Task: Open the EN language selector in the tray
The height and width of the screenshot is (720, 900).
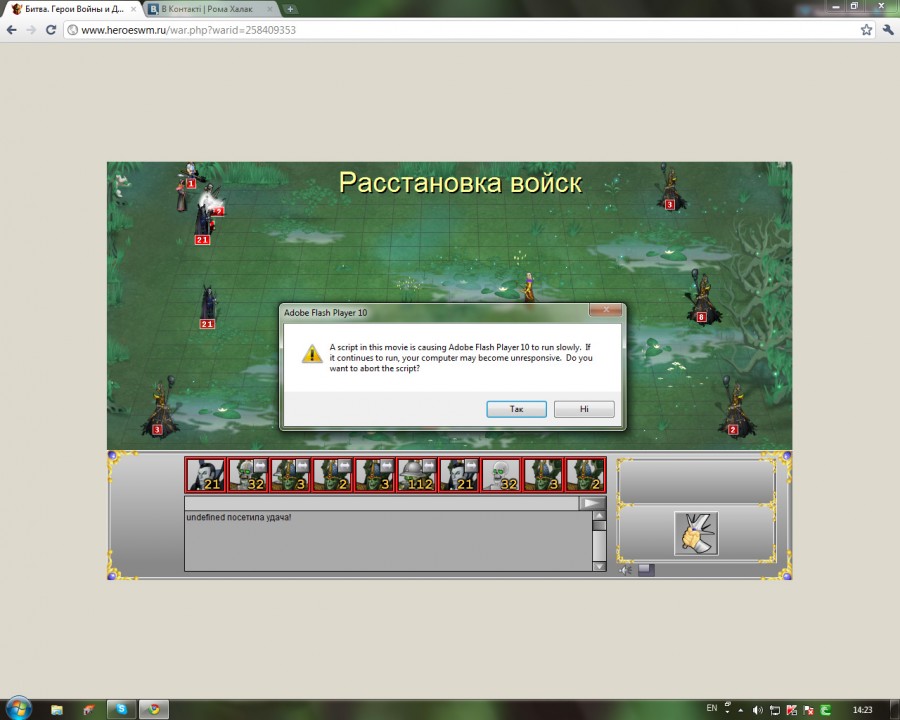Action: [712, 709]
